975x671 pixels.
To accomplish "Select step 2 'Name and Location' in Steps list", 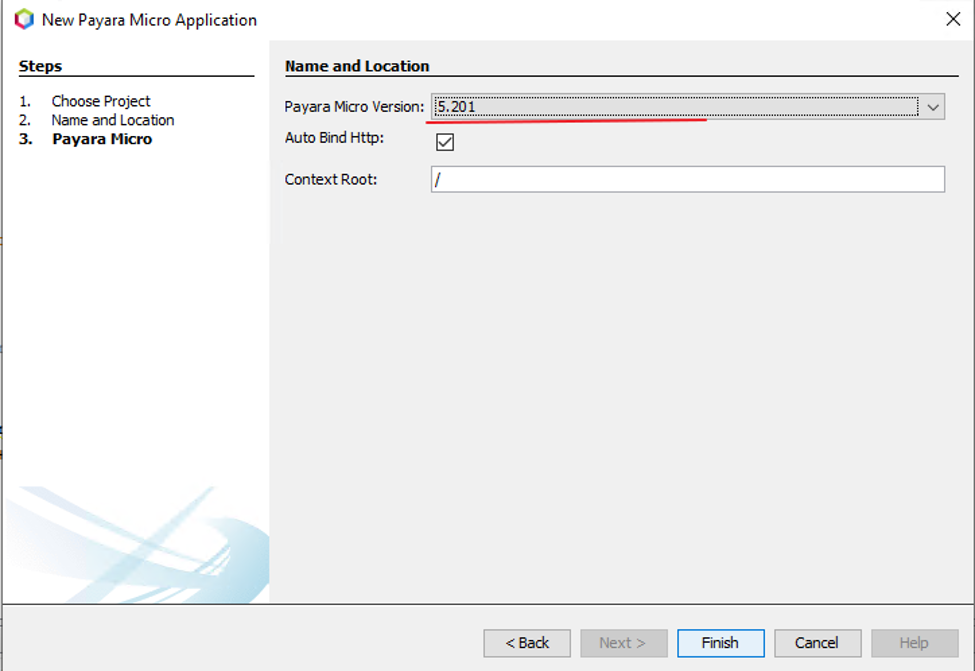I will 113,120.
